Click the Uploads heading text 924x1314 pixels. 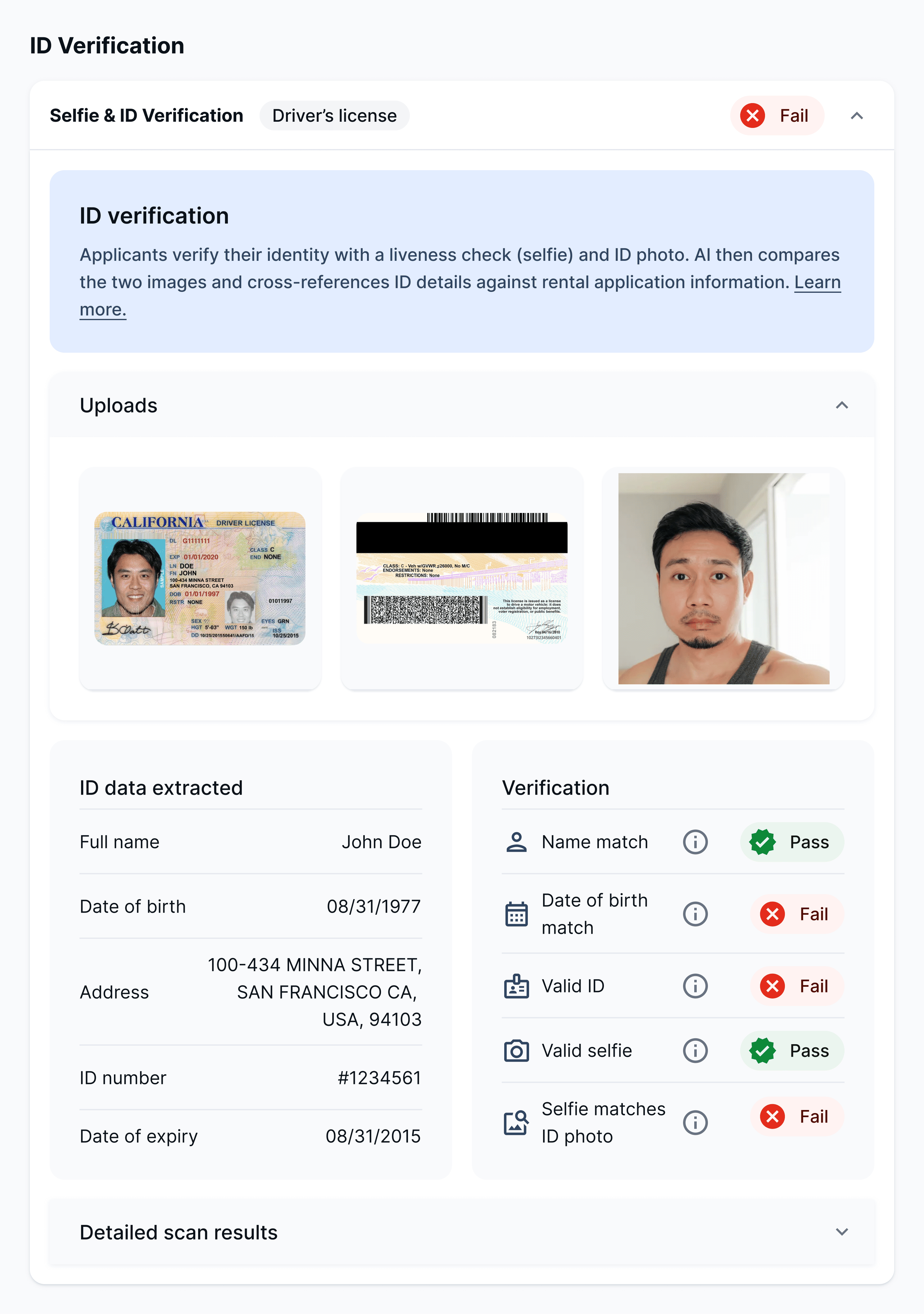pyautogui.click(x=118, y=406)
